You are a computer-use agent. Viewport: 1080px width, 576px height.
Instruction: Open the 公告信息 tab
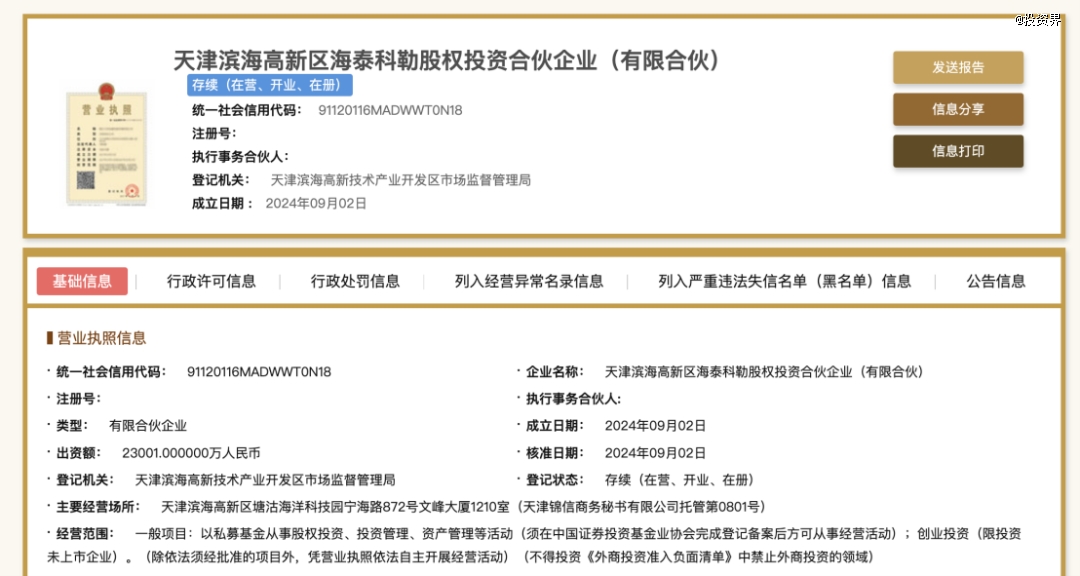[x=996, y=281]
